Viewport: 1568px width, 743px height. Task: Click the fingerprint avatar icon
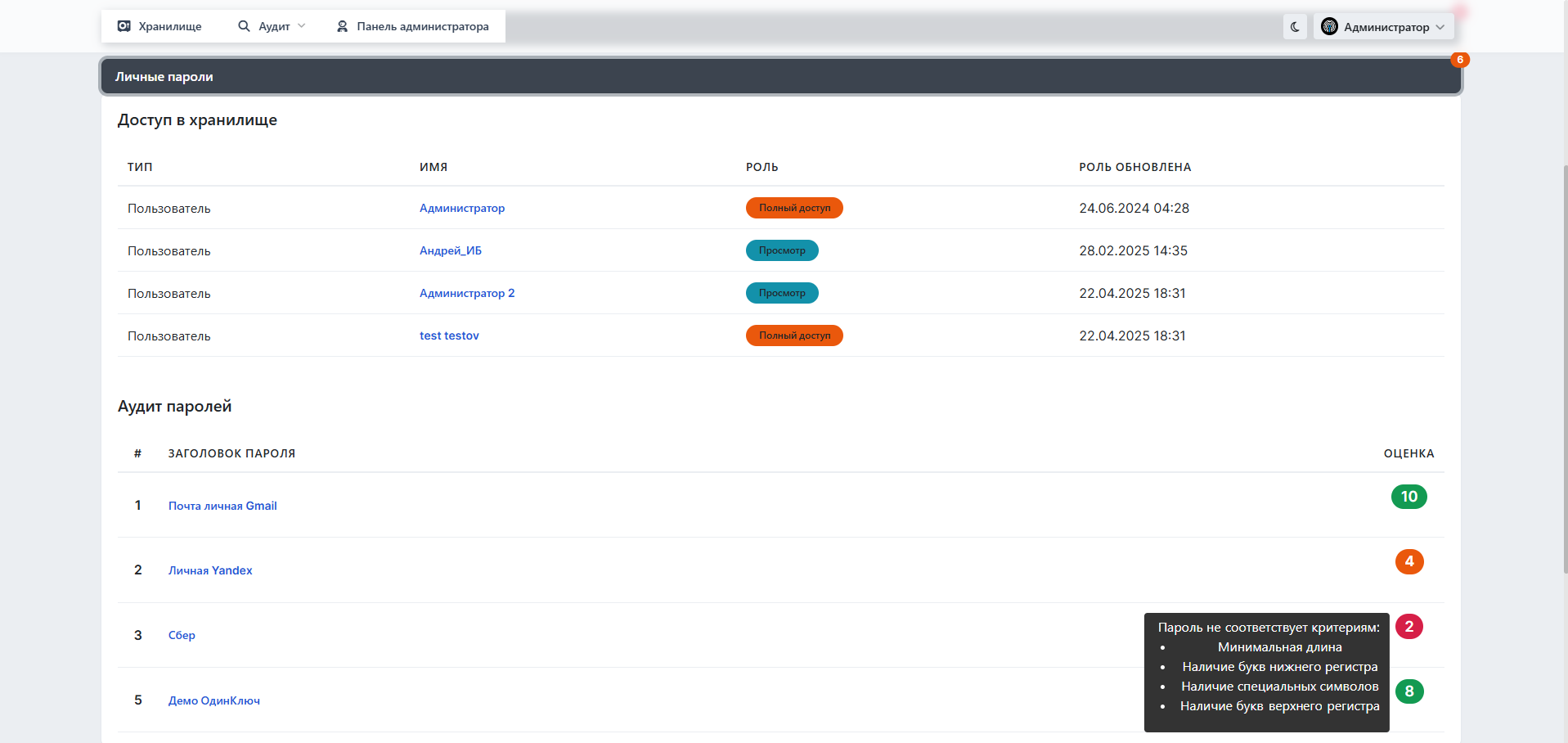pyautogui.click(x=1330, y=27)
